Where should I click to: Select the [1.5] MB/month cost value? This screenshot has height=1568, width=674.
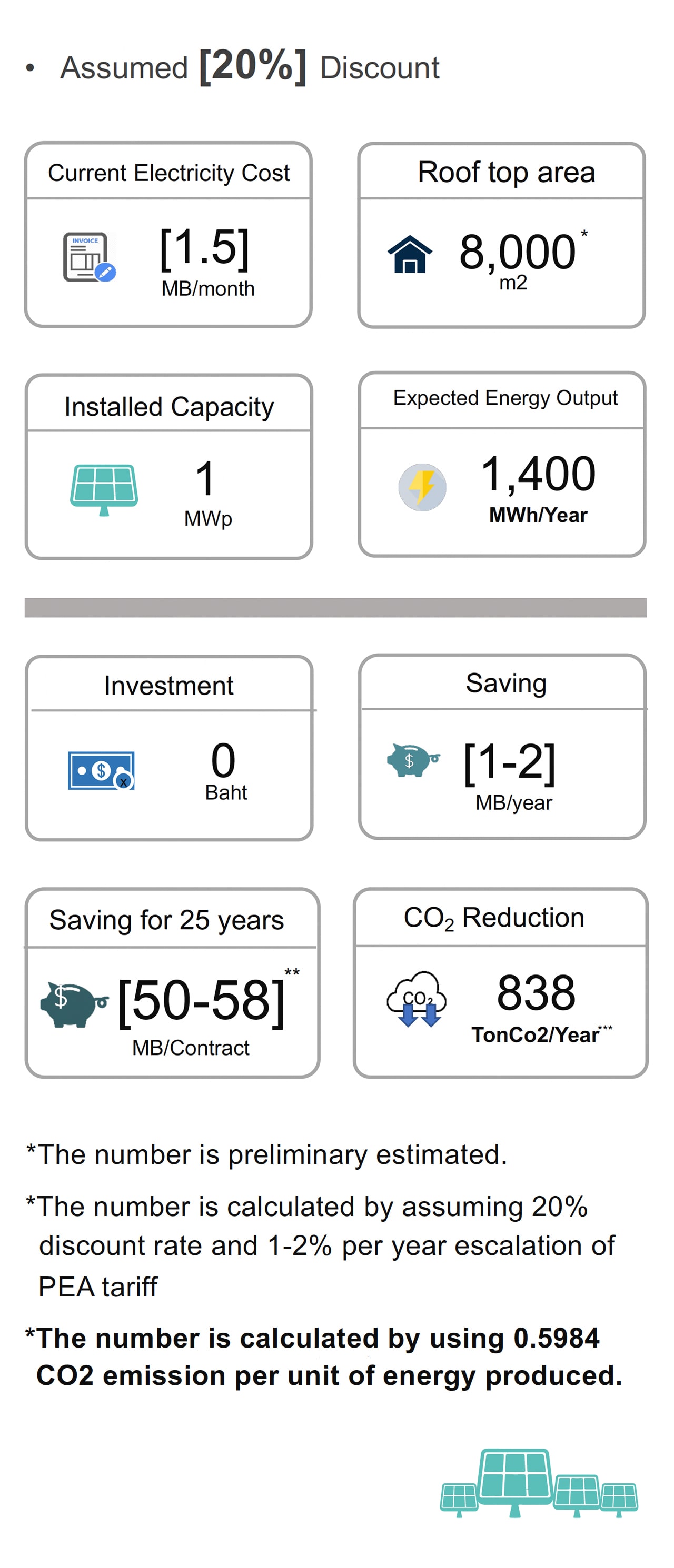click(205, 262)
